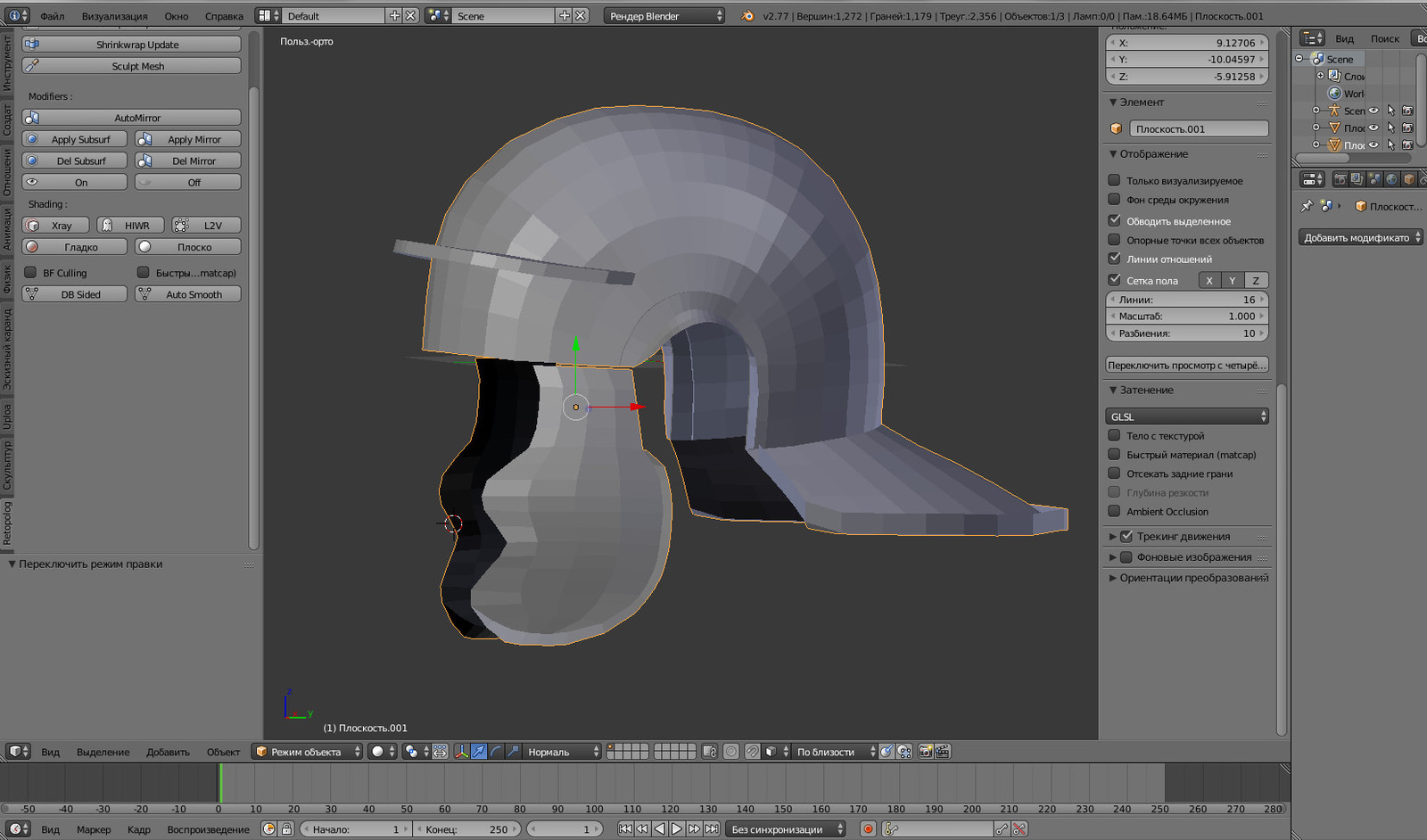The image size is (1427, 840).
Task: Click 'Переключить просмотр с четырё...' button
Action: [x=1186, y=365]
